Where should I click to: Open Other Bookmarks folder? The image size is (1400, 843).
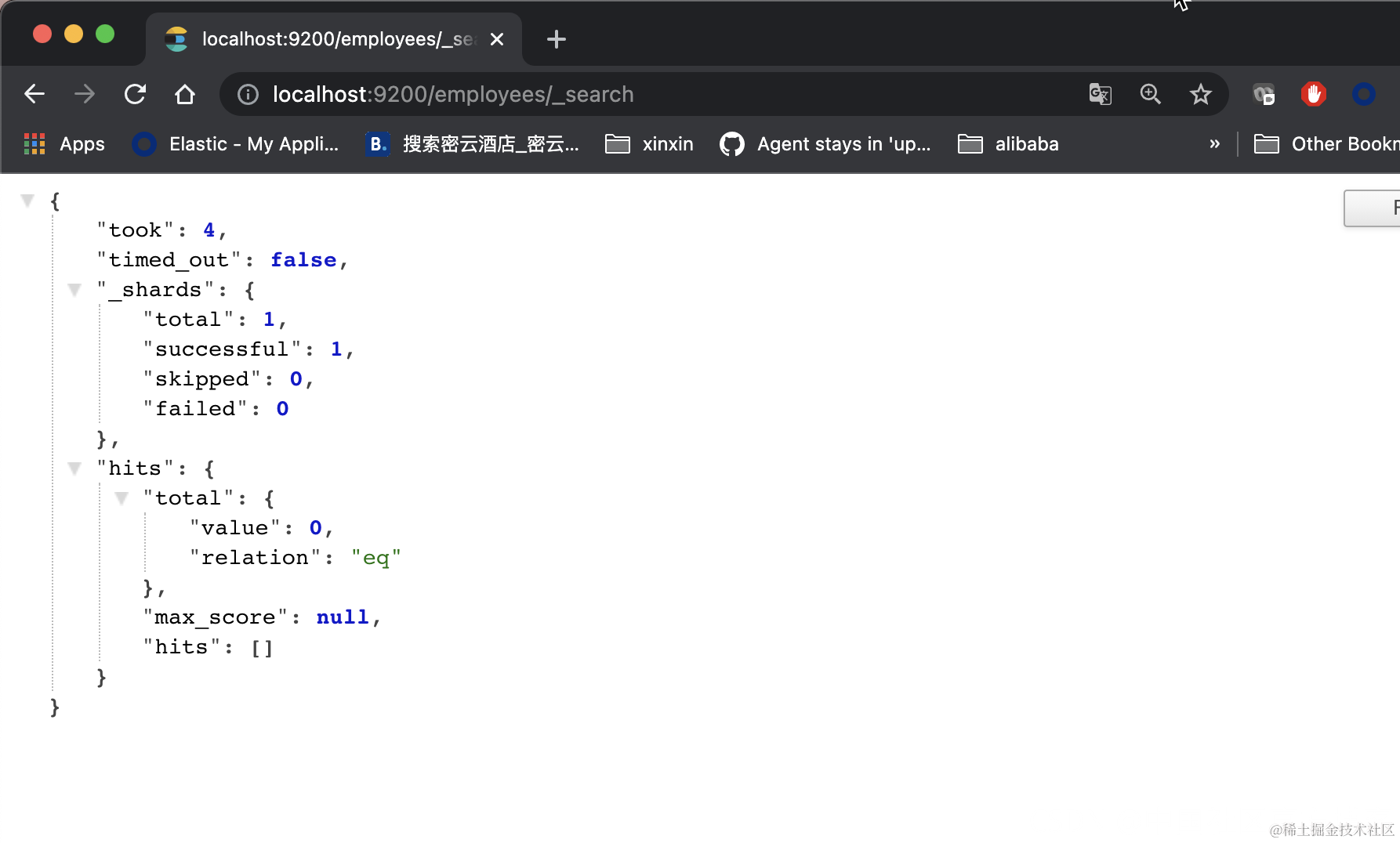point(1326,144)
